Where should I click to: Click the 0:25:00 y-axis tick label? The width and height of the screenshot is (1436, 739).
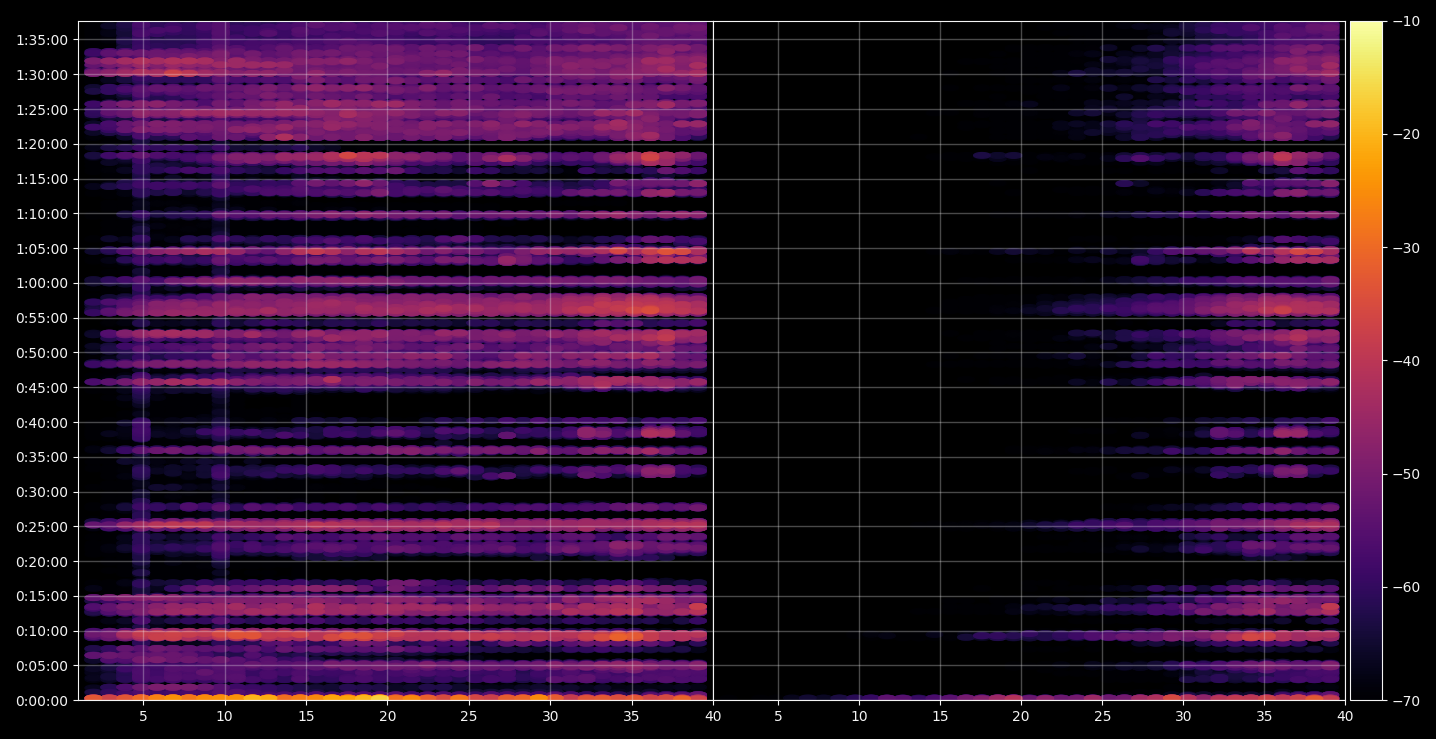click(42, 527)
